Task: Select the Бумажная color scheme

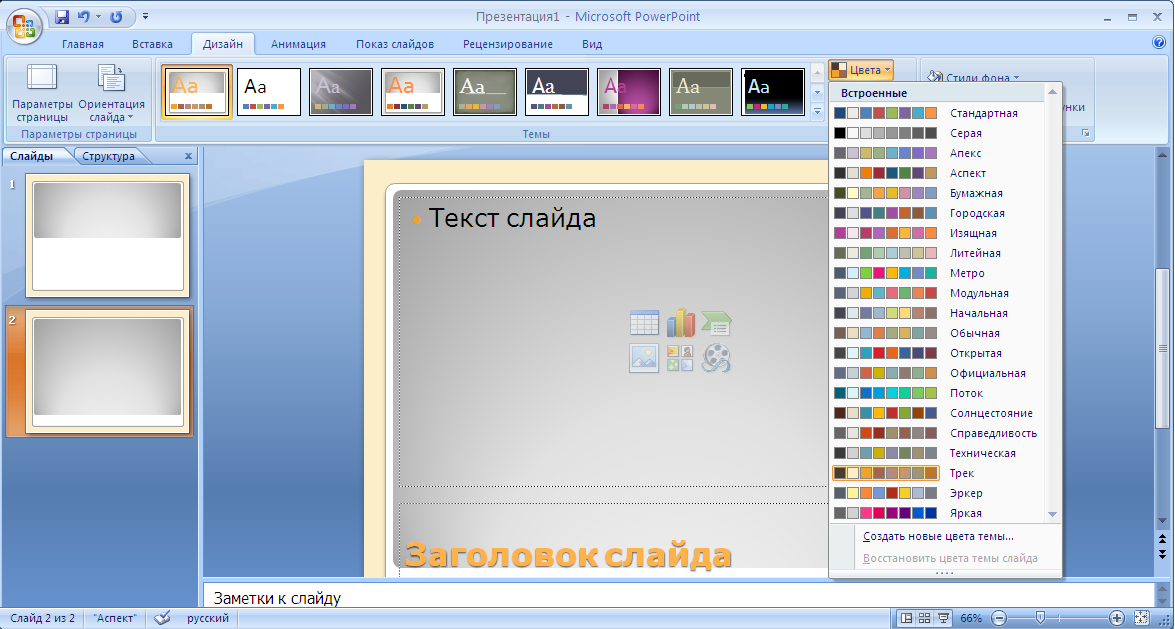Action: click(938, 193)
